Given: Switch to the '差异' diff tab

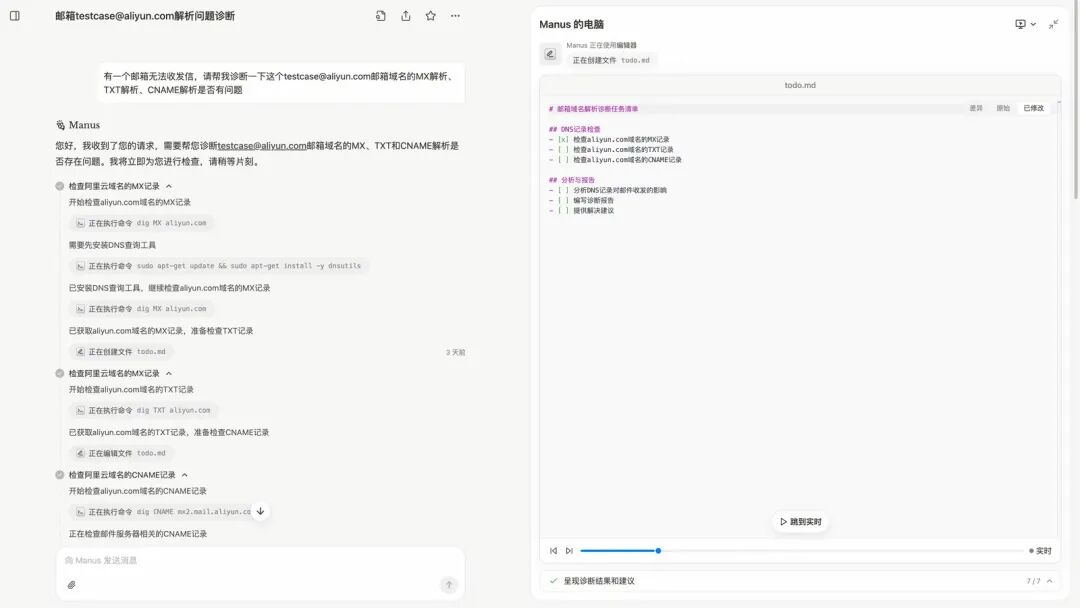Looking at the screenshot, I should click(x=976, y=108).
